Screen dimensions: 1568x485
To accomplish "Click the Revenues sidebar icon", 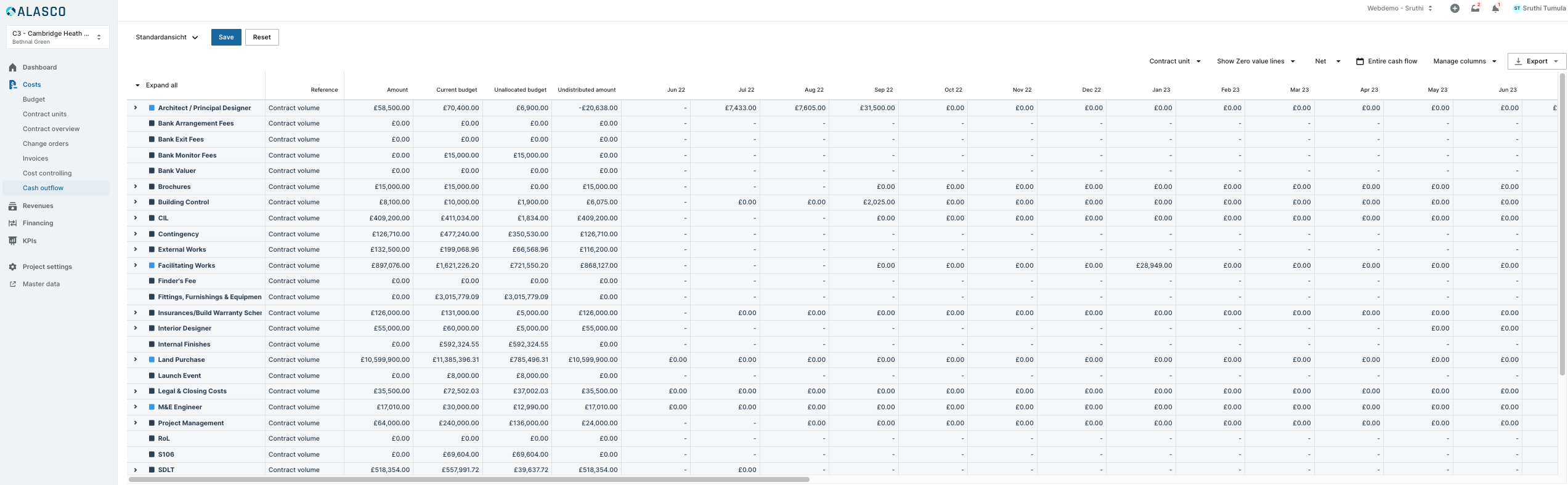I will coord(12,206).
